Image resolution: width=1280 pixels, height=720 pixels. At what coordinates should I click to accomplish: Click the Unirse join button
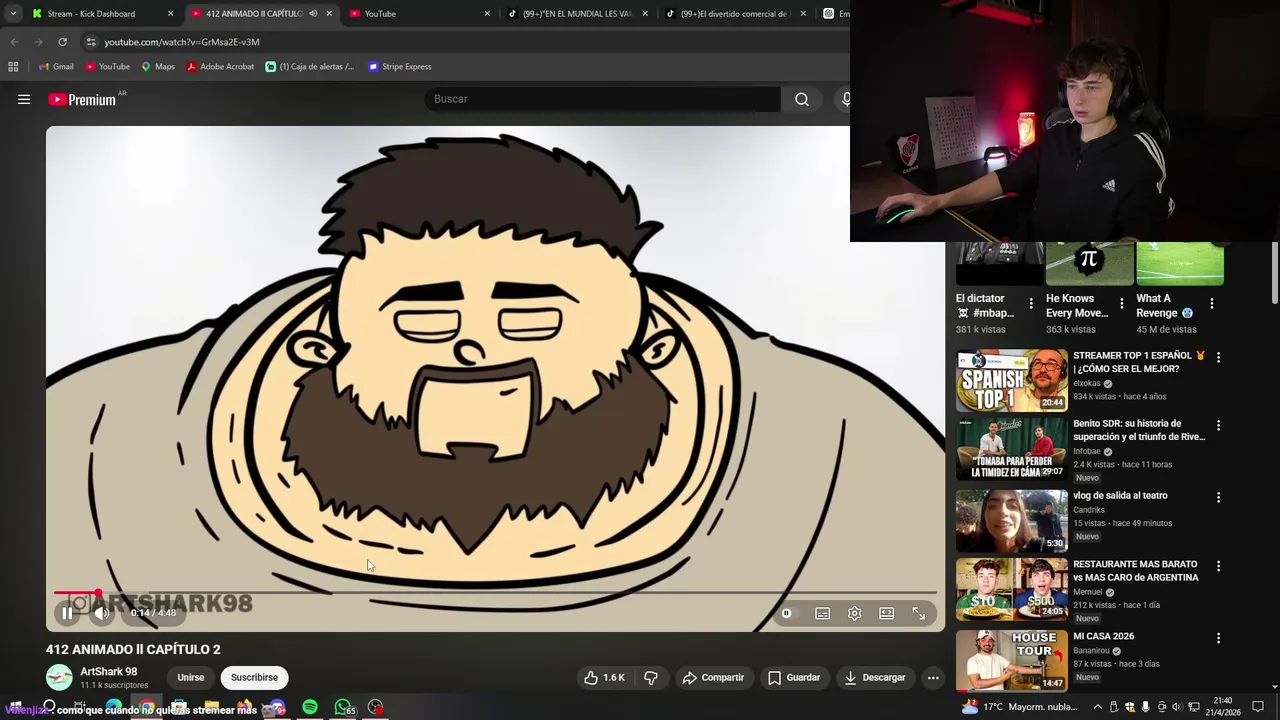[190, 677]
